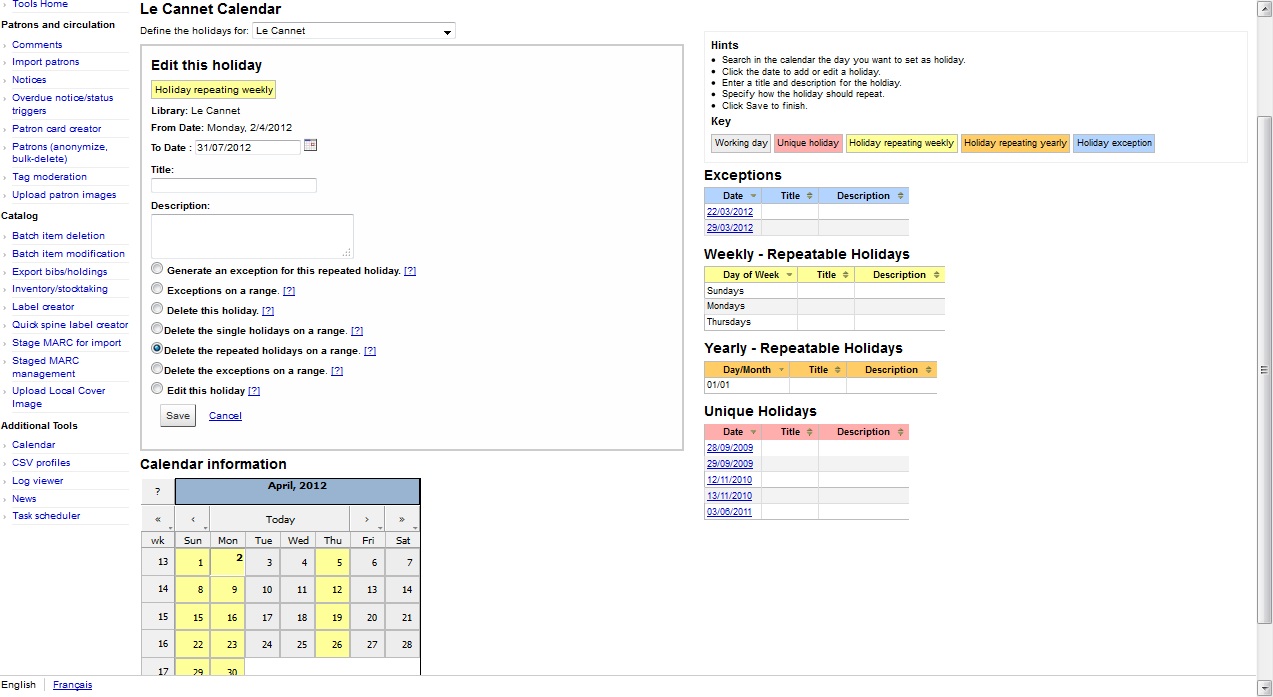Open the To Date calendar picker icon
1273x697 pixels.
tap(310, 146)
